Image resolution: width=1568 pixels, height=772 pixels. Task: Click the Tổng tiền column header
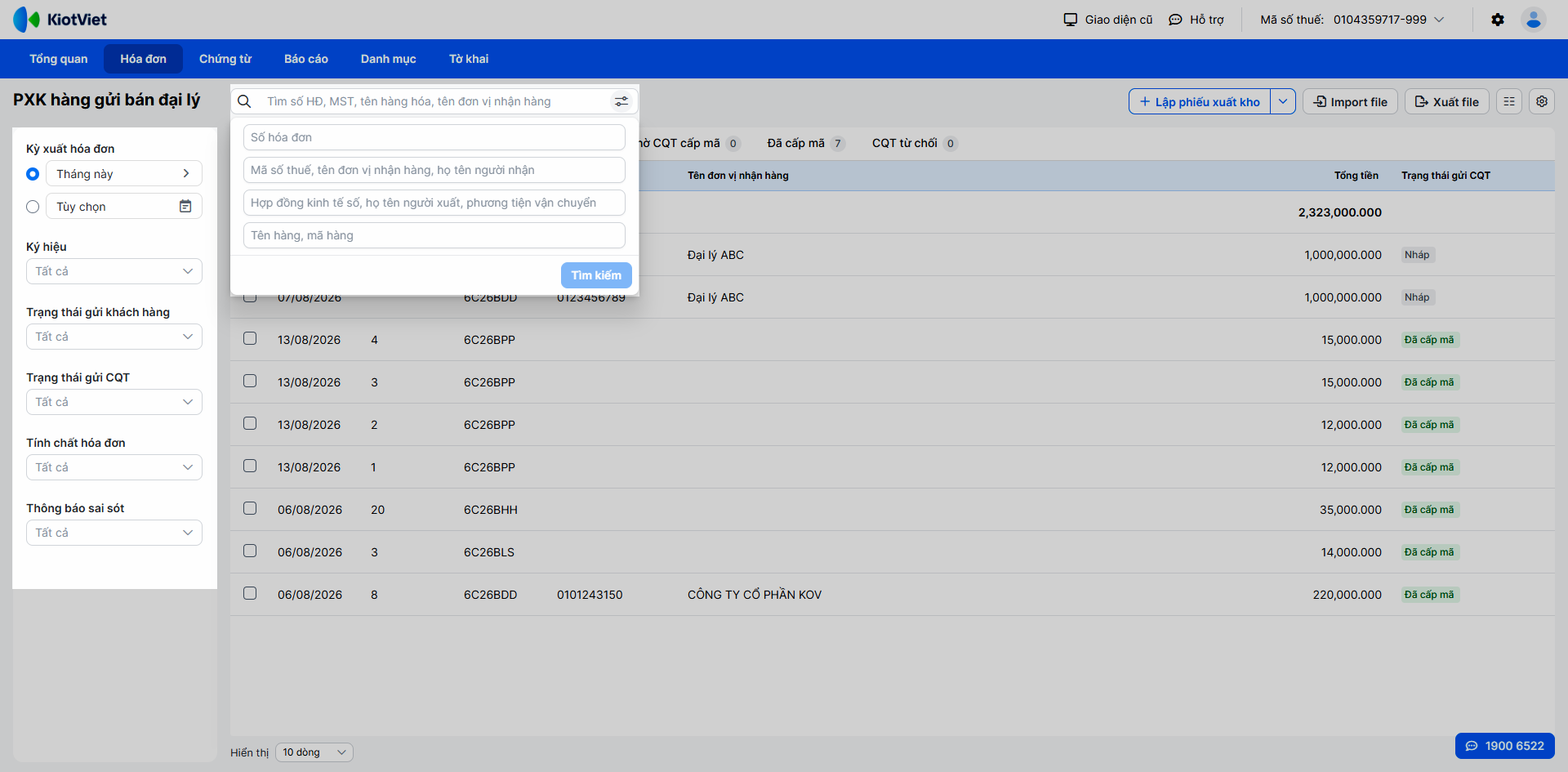click(1356, 176)
